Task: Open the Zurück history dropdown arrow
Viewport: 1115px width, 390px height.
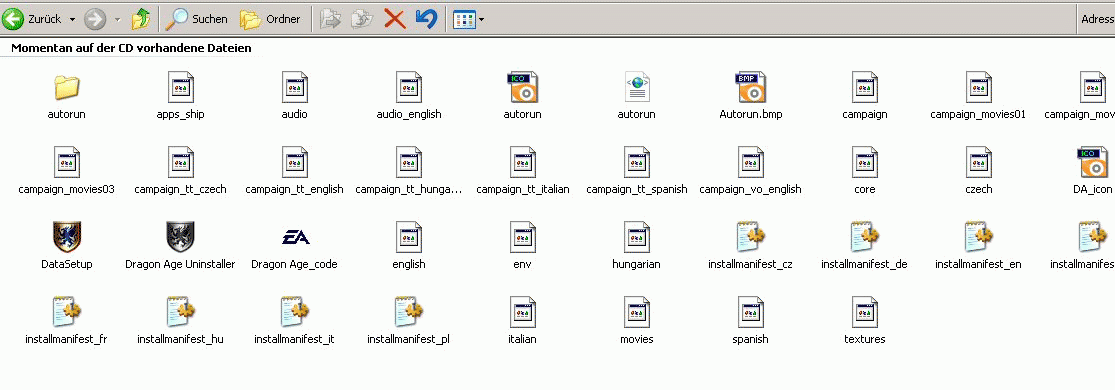Action: [73, 19]
